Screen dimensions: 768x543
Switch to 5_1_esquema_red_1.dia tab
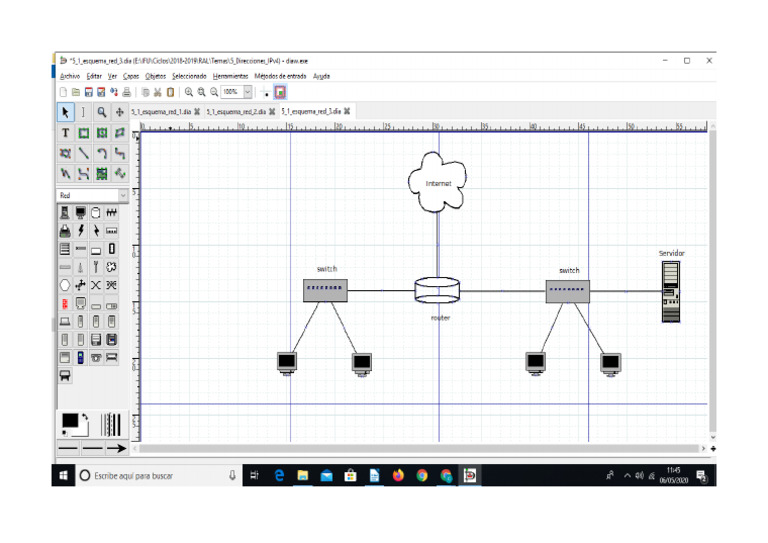(x=160, y=112)
